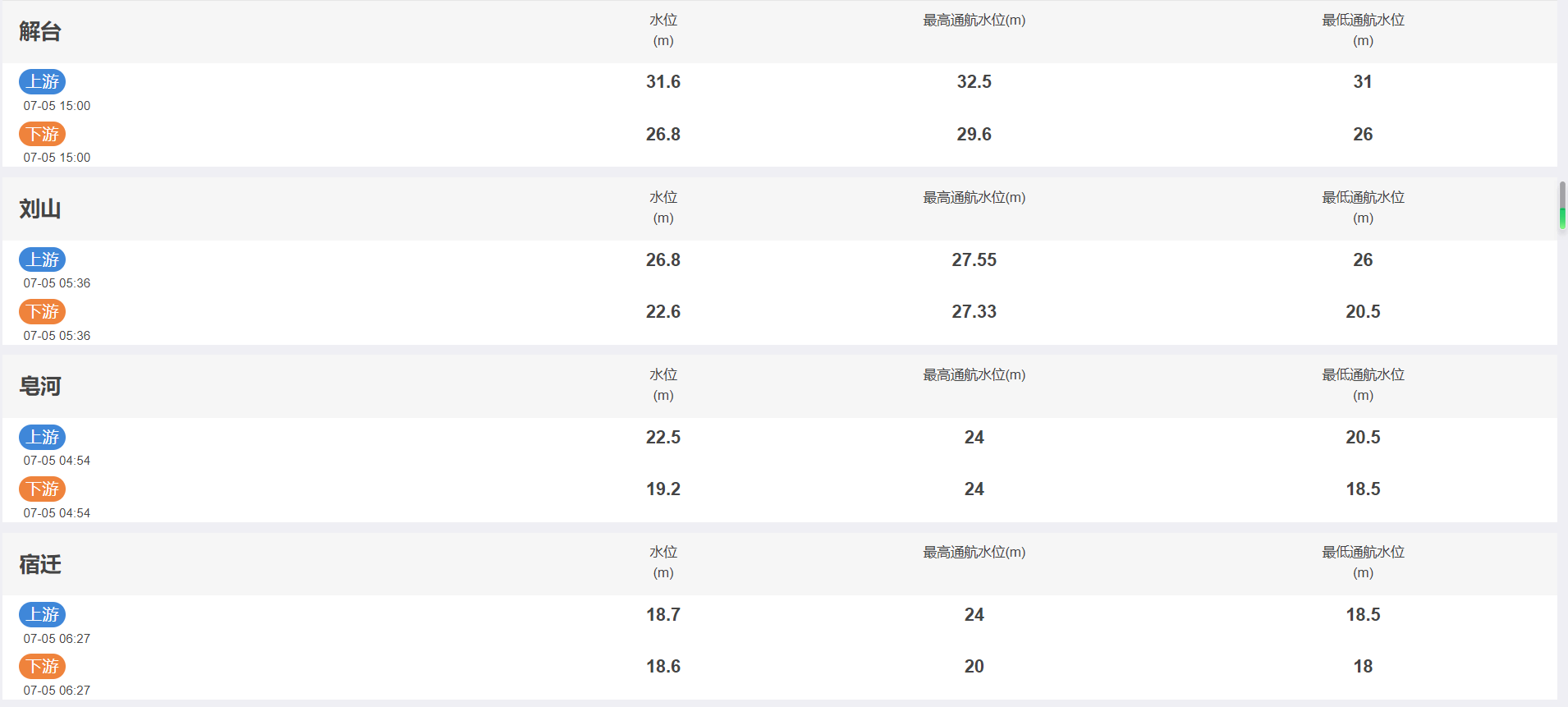This screenshot has height=707, width=1568.
Task: Click the 解台 station heading
Action: (40, 32)
